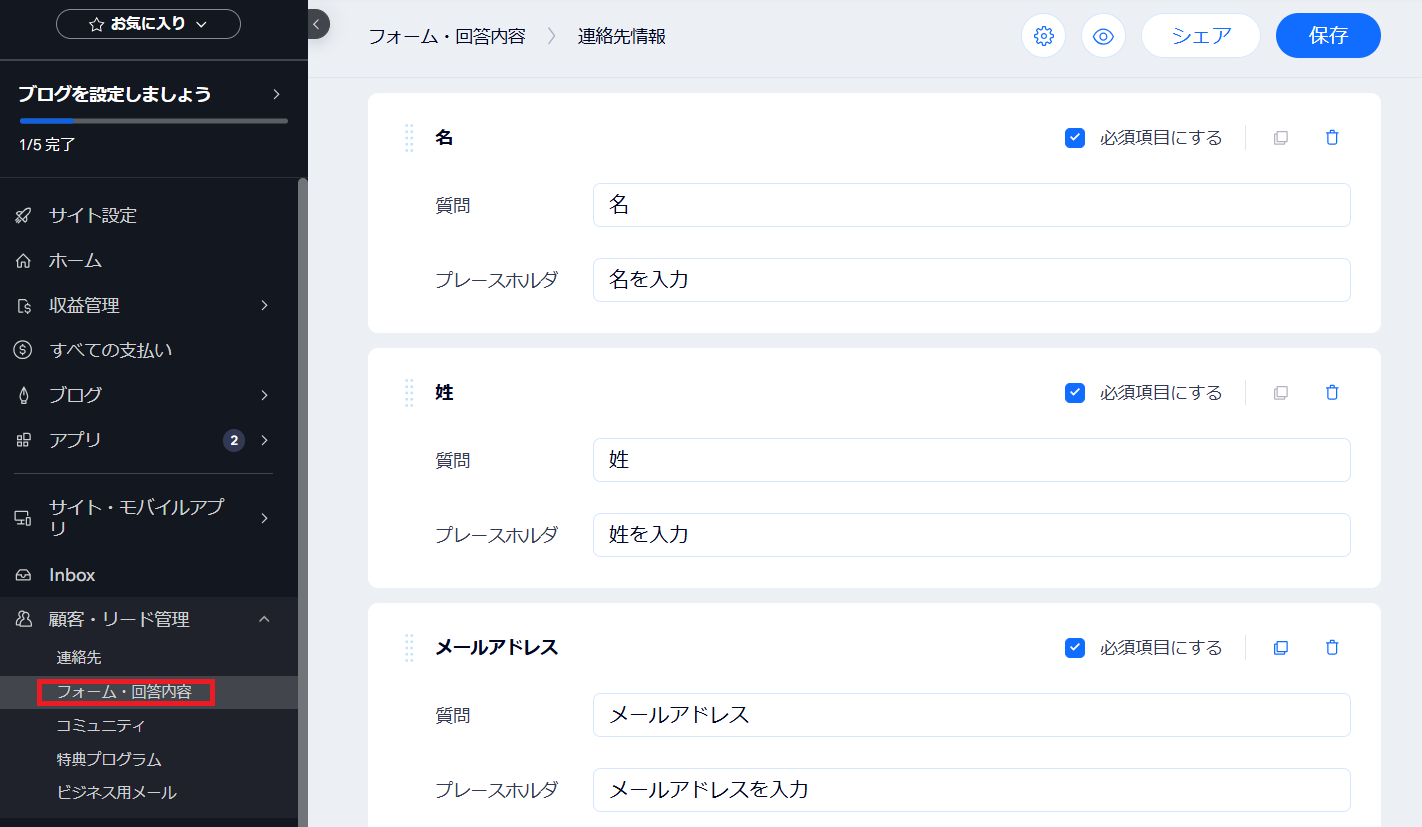Open Inbox in the sidebar

point(72,575)
